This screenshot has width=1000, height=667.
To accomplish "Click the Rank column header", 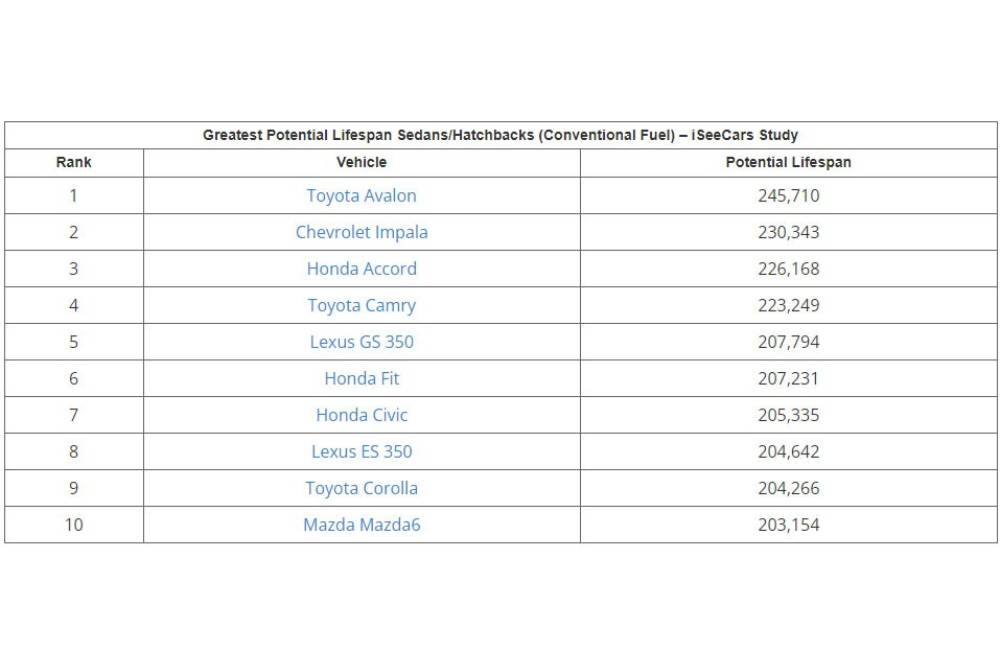I will click(73, 162).
